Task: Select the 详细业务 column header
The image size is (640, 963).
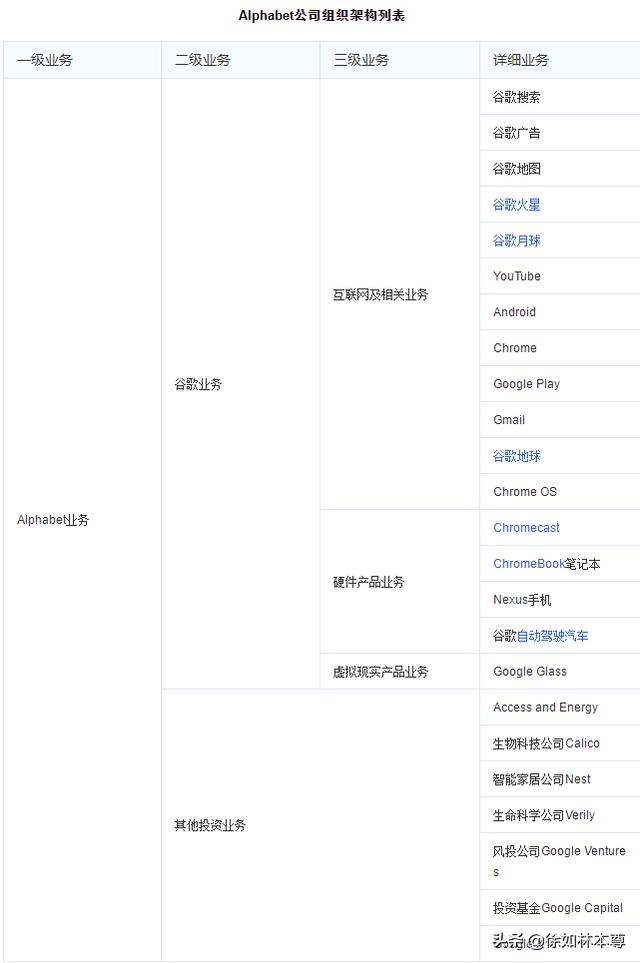Action: coord(560,60)
